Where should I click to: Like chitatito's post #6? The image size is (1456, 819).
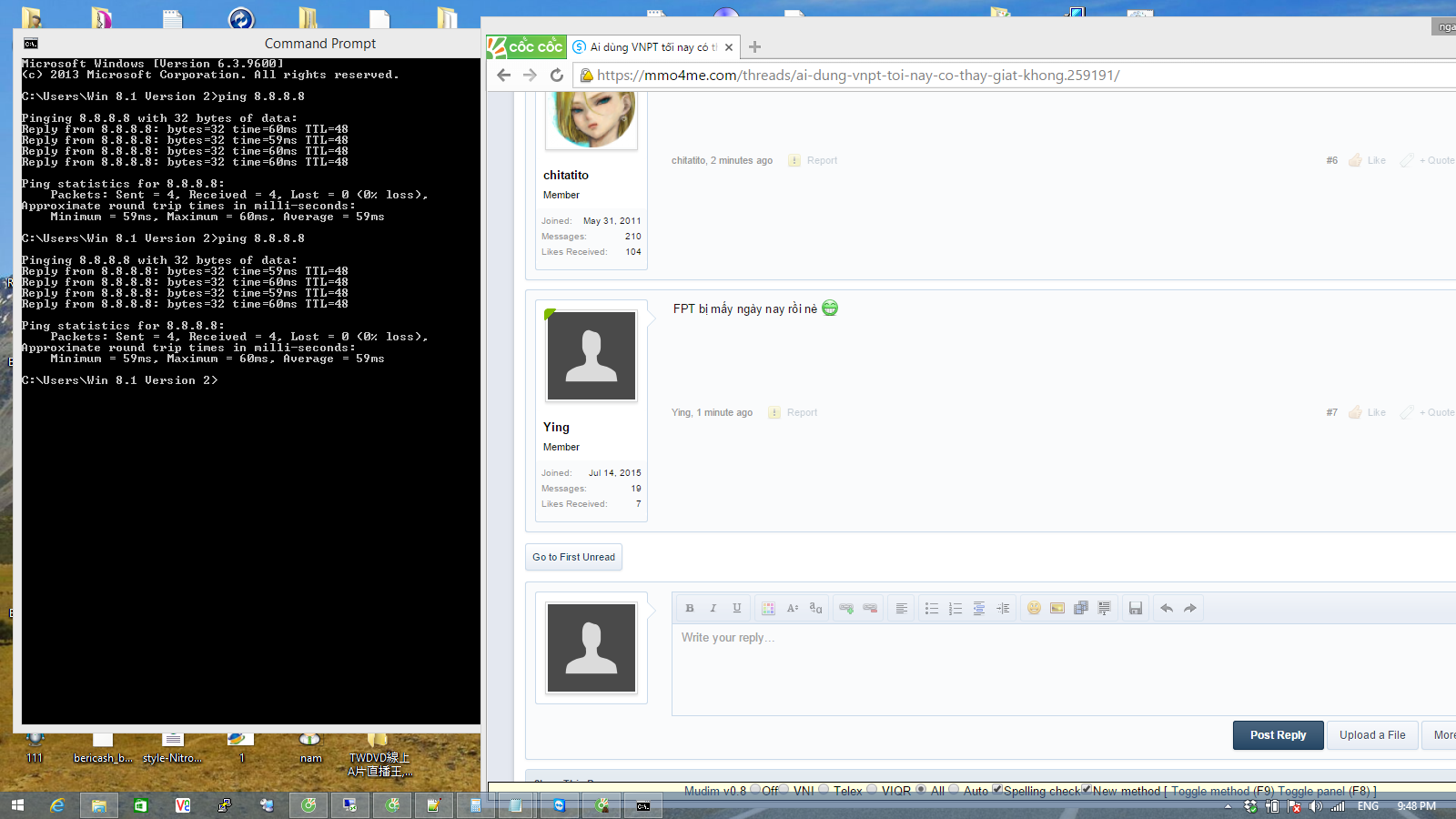coord(1368,160)
